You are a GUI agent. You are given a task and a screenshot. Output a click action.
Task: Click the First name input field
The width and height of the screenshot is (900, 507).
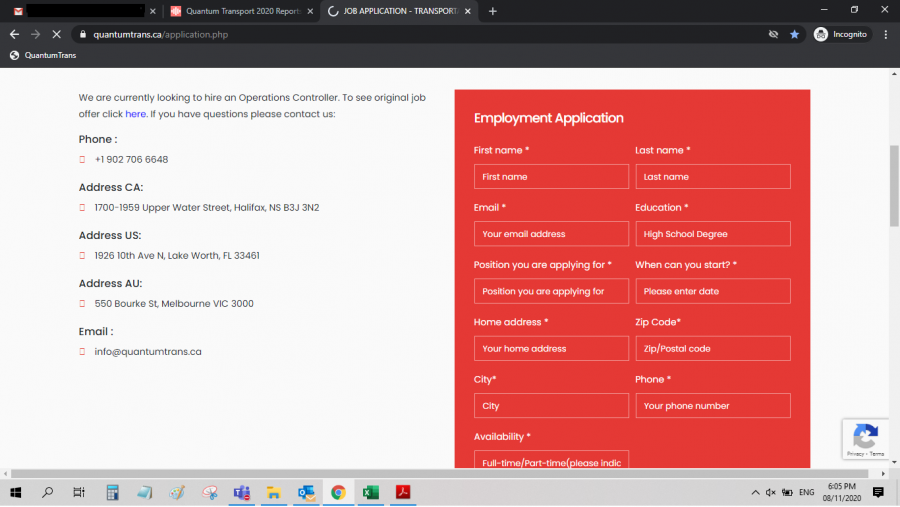tap(551, 176)
